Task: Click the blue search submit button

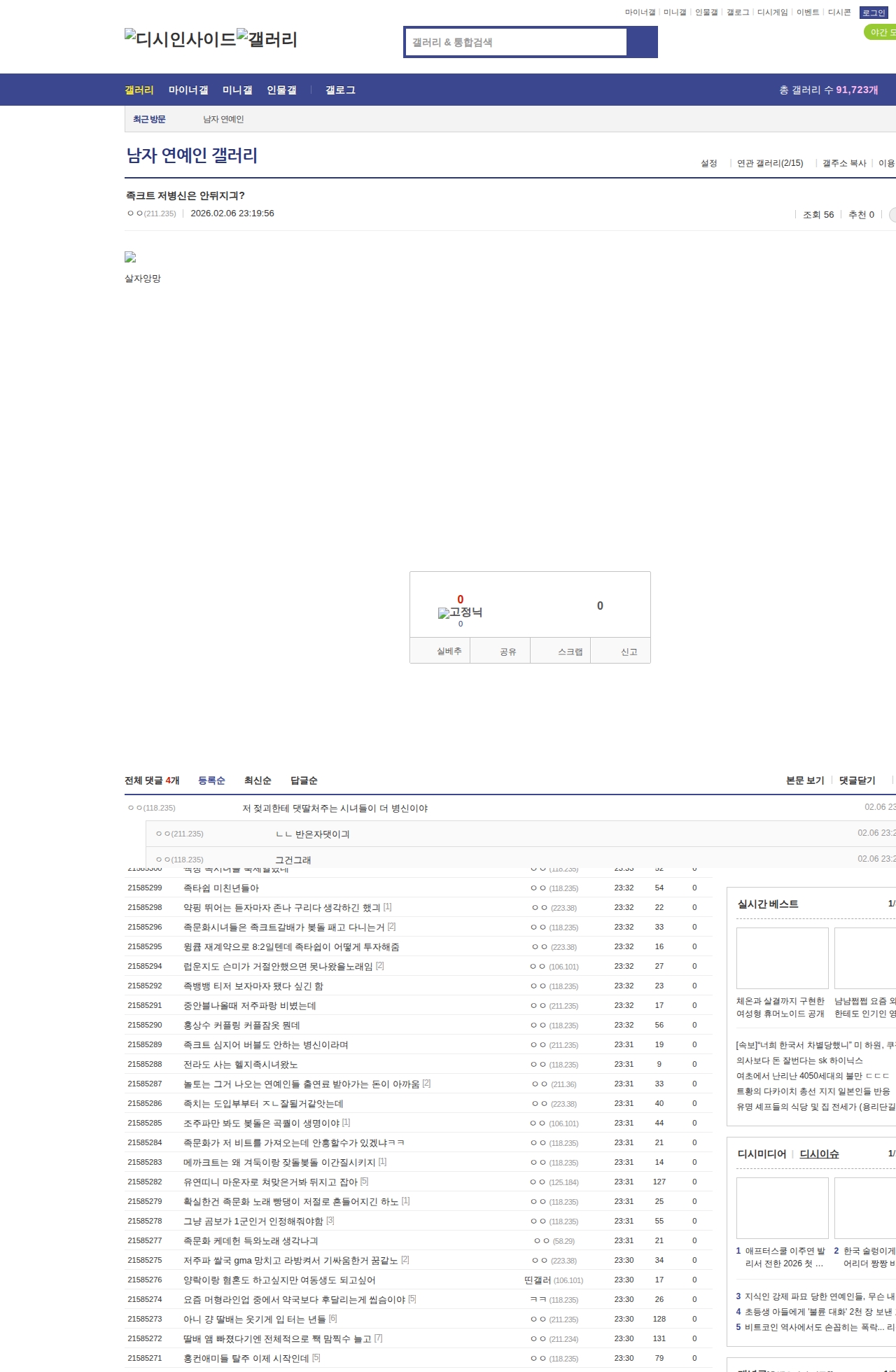Action: pos(642,42)
